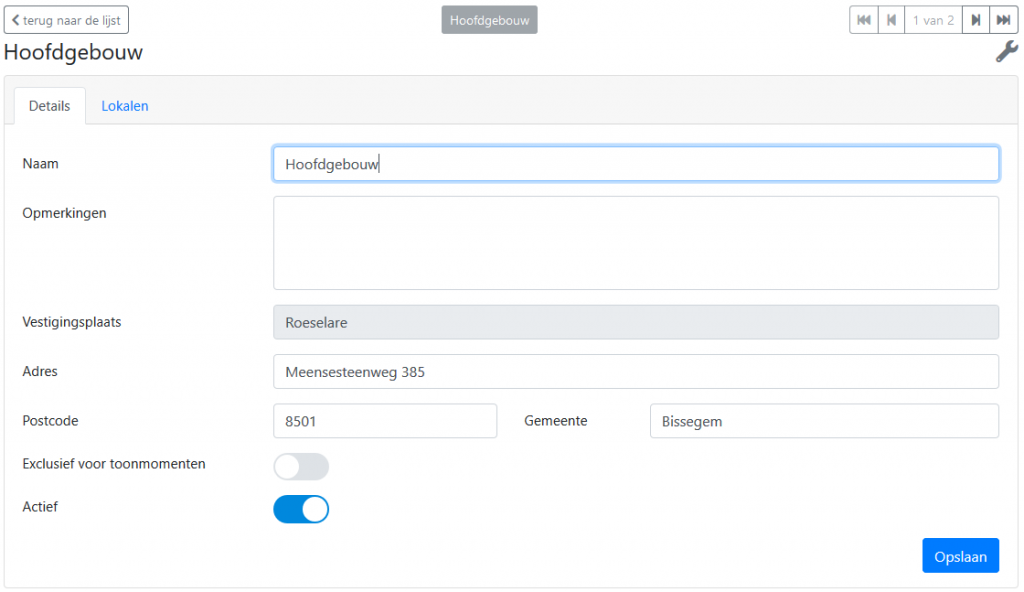Enable Exclusief voor toonmomenten switch
The height and width of the screenshot is (592, 1024).
301,467
